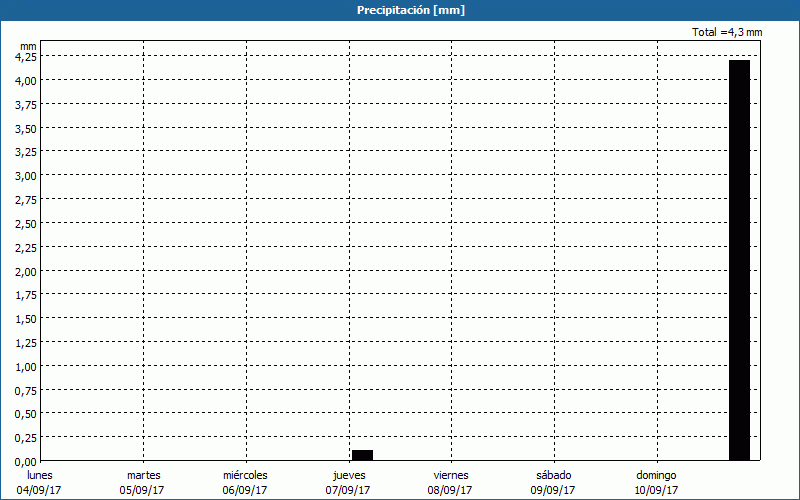Click the 09/09/17 date label
This screenshot has width=800, height=500.
[x=553, y=490]
